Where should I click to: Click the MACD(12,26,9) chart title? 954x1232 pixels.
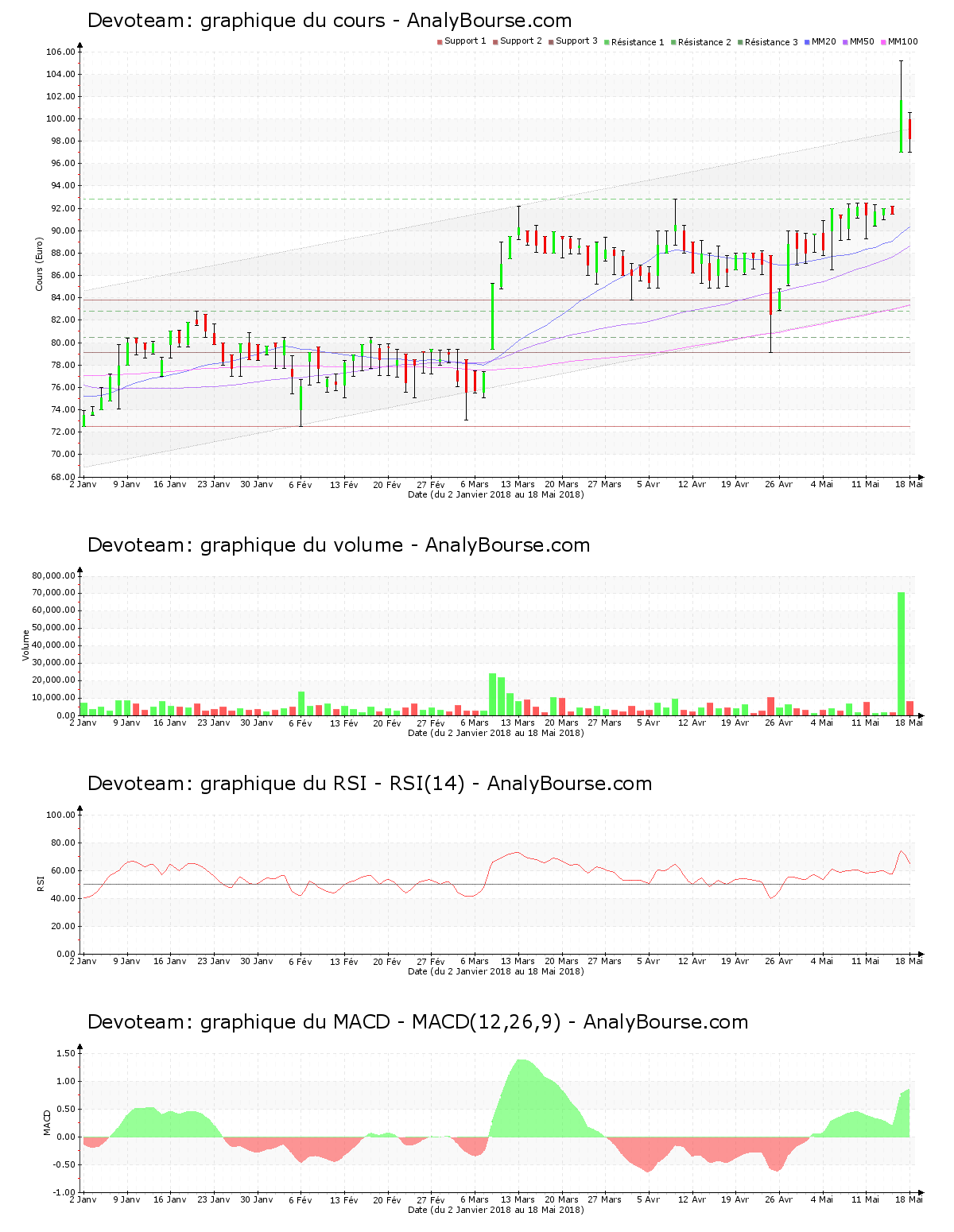pos(417,1022)
